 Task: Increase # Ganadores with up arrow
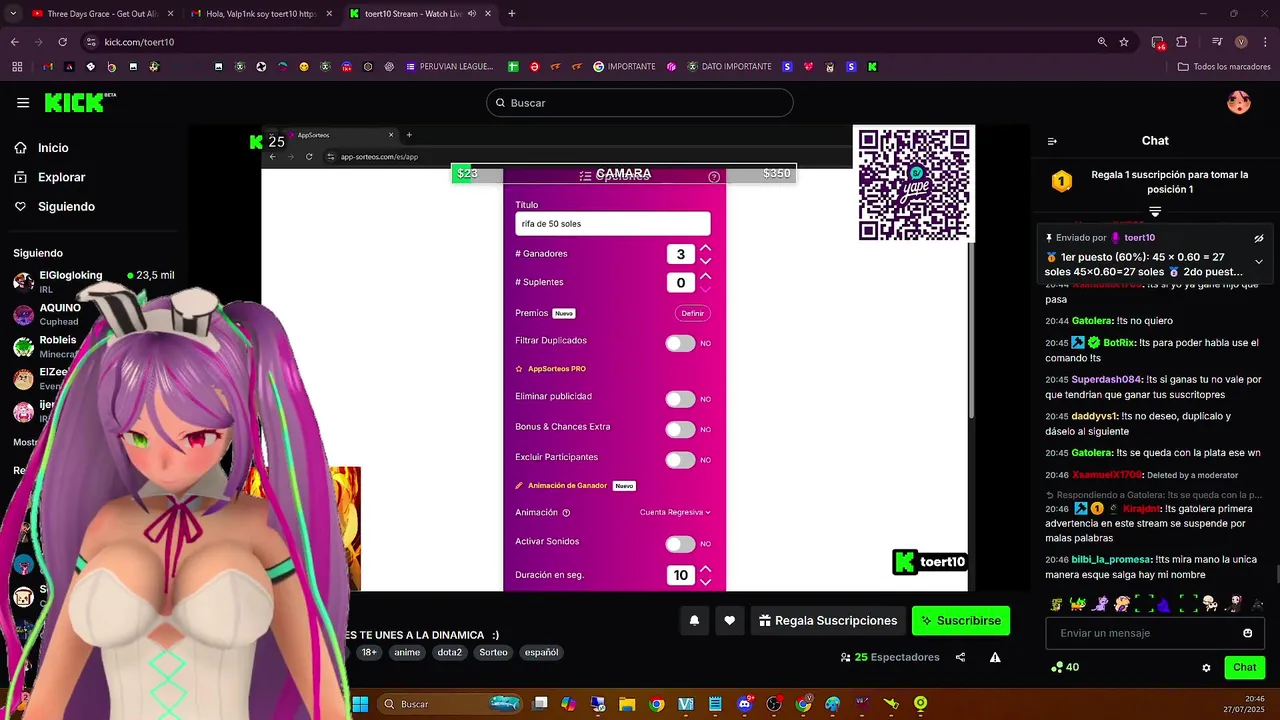[705, 247]
